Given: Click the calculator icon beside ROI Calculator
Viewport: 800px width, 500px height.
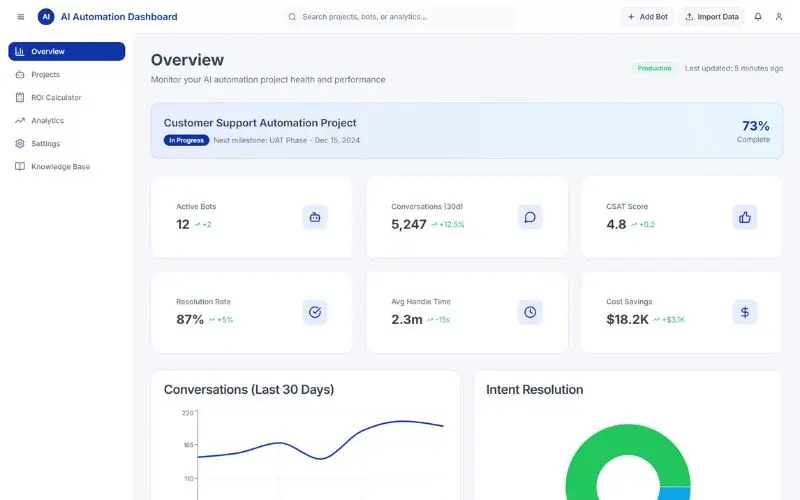Looking at the screenshot, I should 19,97.
